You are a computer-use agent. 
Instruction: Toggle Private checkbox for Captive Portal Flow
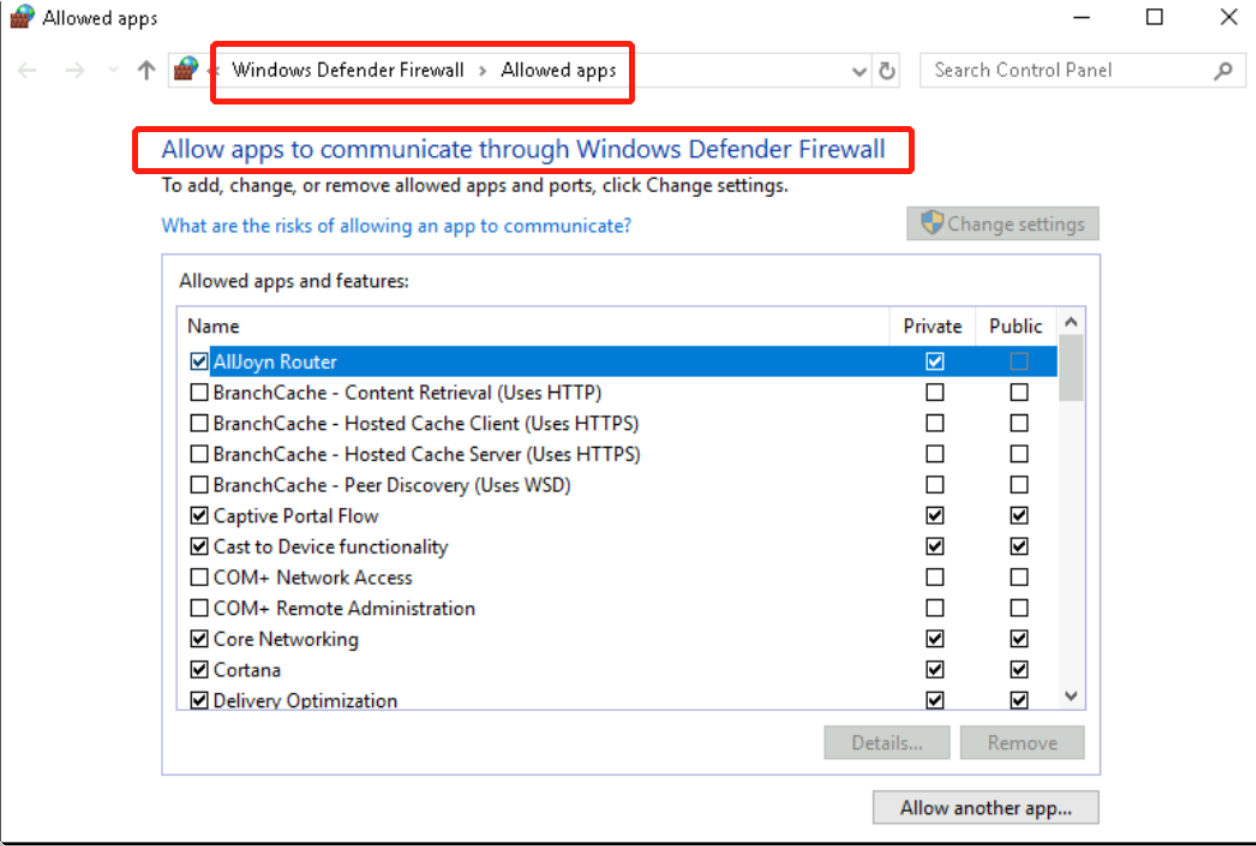click(935, 517)
